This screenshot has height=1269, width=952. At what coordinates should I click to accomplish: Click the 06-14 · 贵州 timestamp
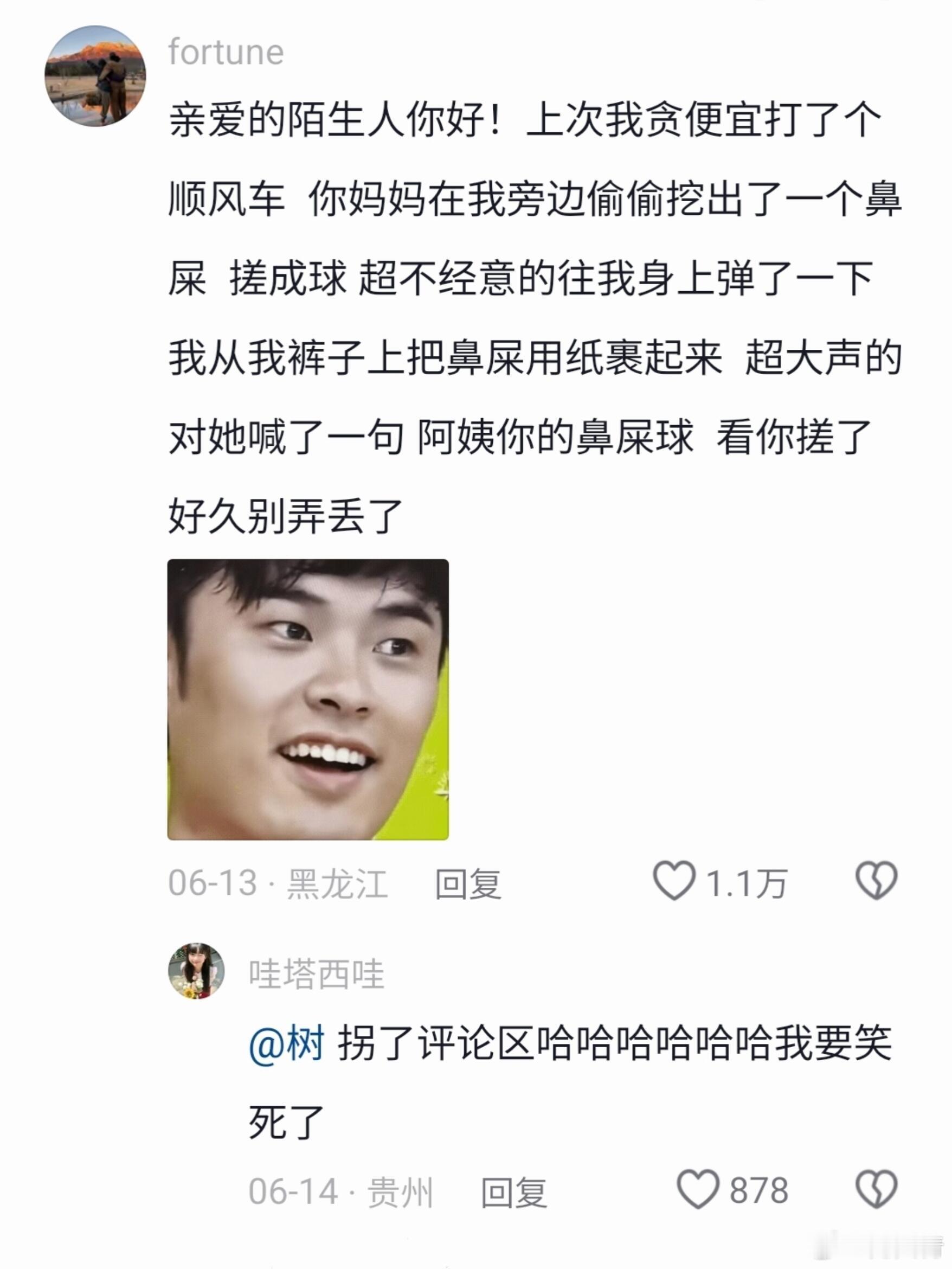click(340, 1191)
